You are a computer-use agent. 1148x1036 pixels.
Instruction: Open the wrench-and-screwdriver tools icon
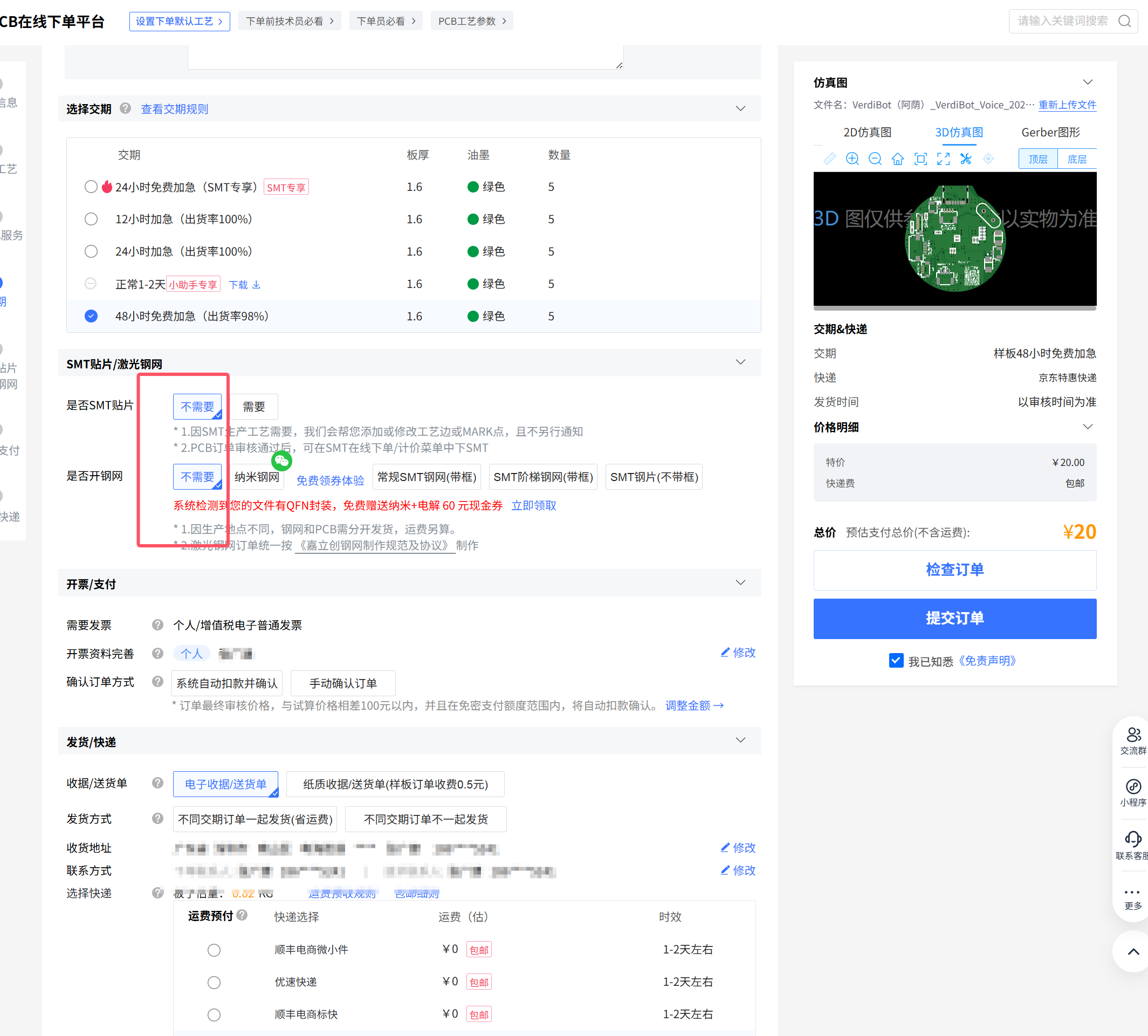(966, 159)
